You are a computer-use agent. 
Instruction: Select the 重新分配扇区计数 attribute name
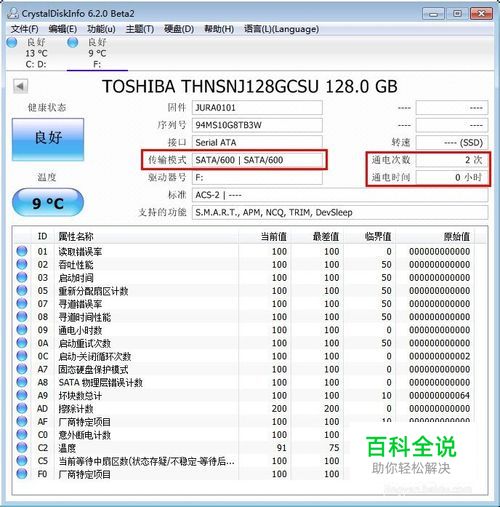pos(93,291)
